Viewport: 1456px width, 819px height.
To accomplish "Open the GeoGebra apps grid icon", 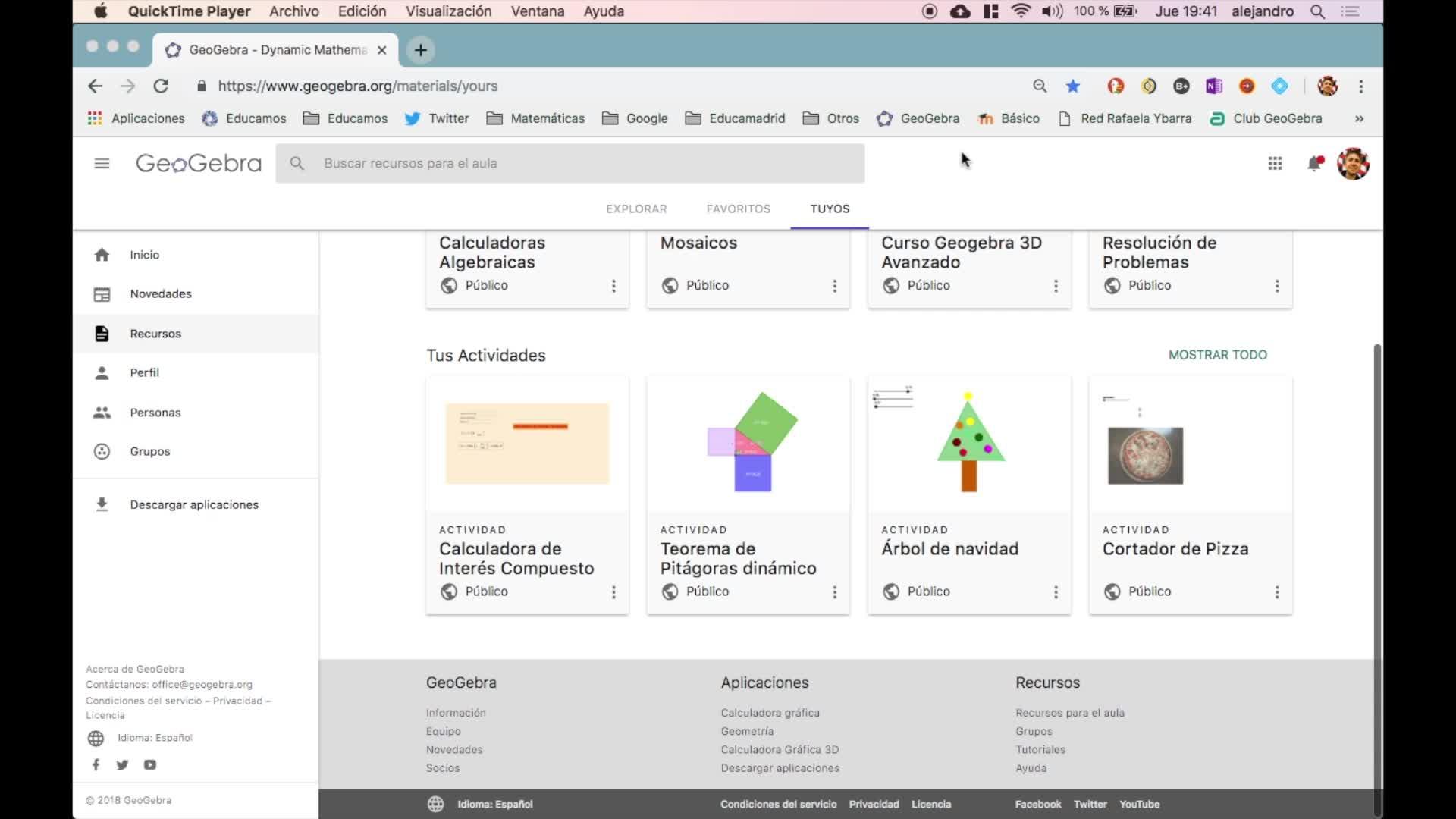I will (x=1275, y=163).
